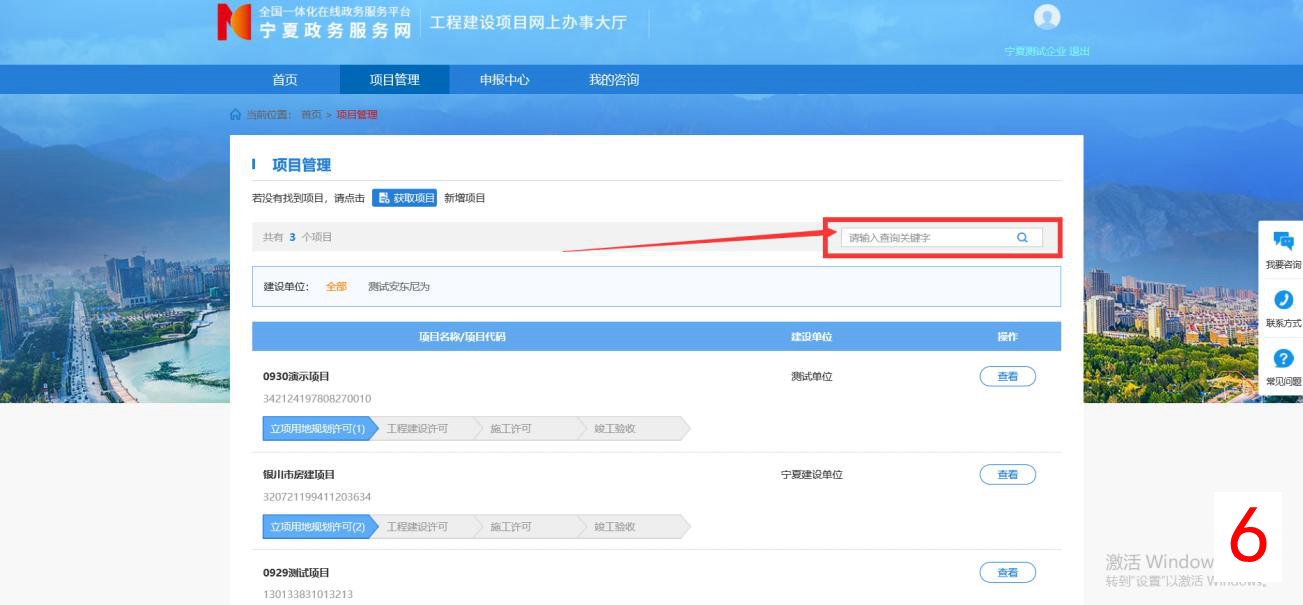Click the 获取项目 button

tap(405, 198)
